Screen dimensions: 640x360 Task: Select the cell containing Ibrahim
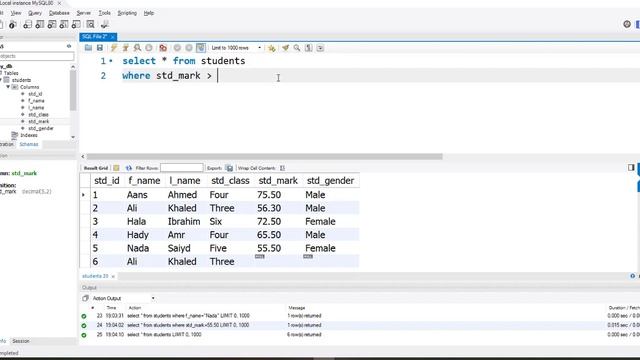(184, 222)
